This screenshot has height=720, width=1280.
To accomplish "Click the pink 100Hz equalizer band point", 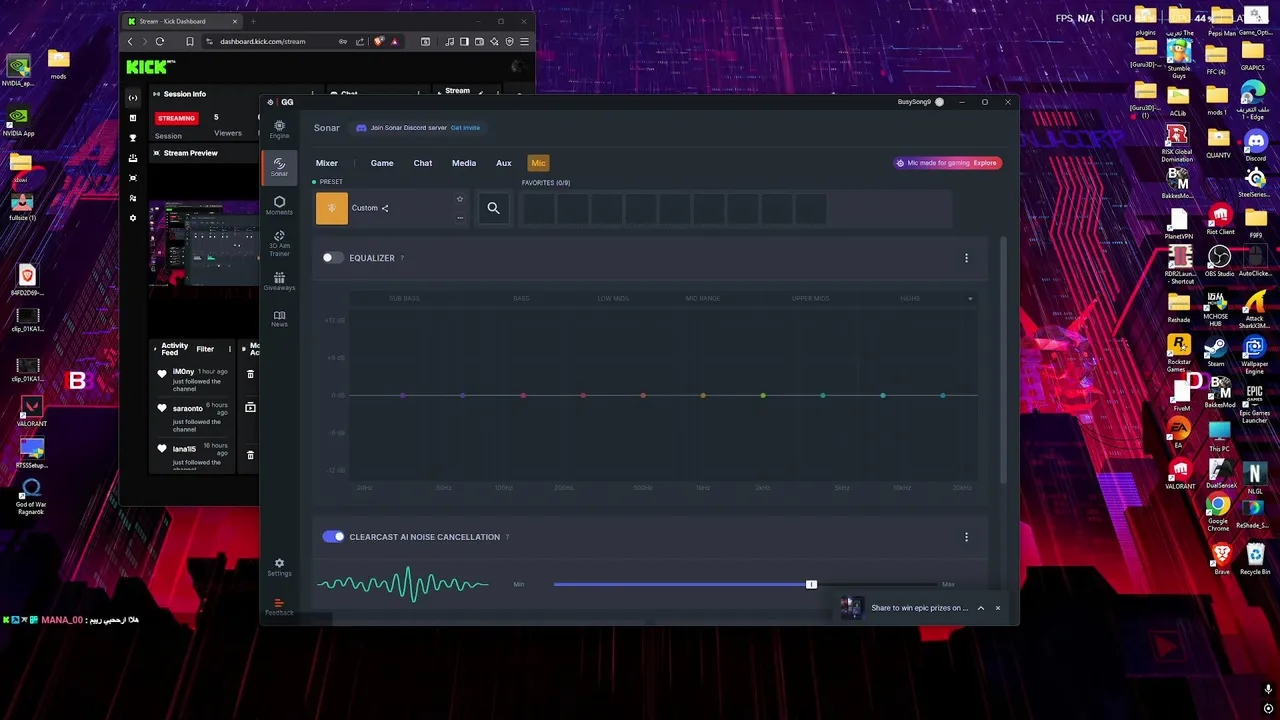I will tap(523, 396).
